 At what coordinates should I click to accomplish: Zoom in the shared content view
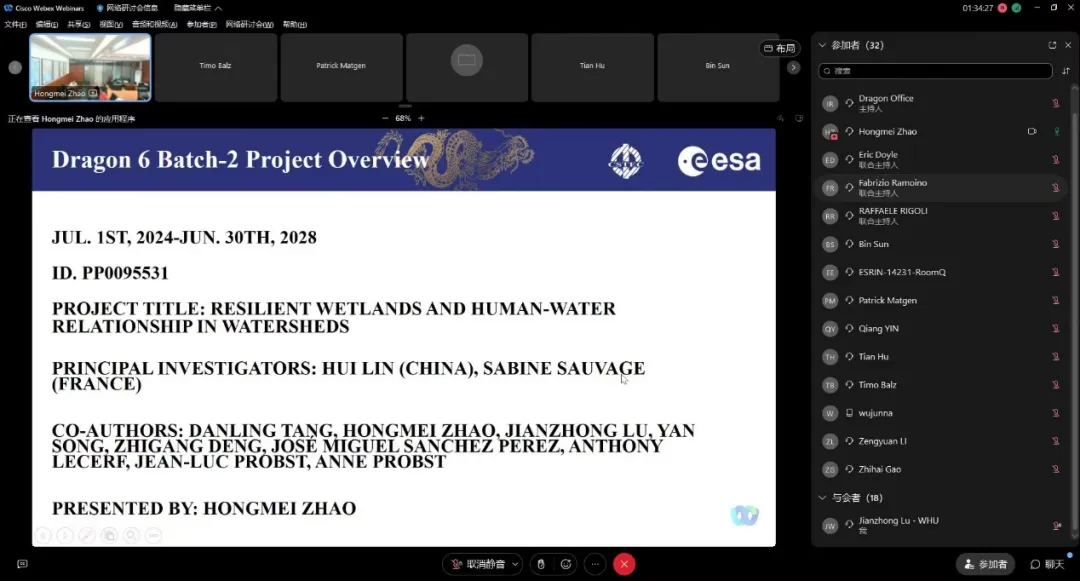point(421,118)
